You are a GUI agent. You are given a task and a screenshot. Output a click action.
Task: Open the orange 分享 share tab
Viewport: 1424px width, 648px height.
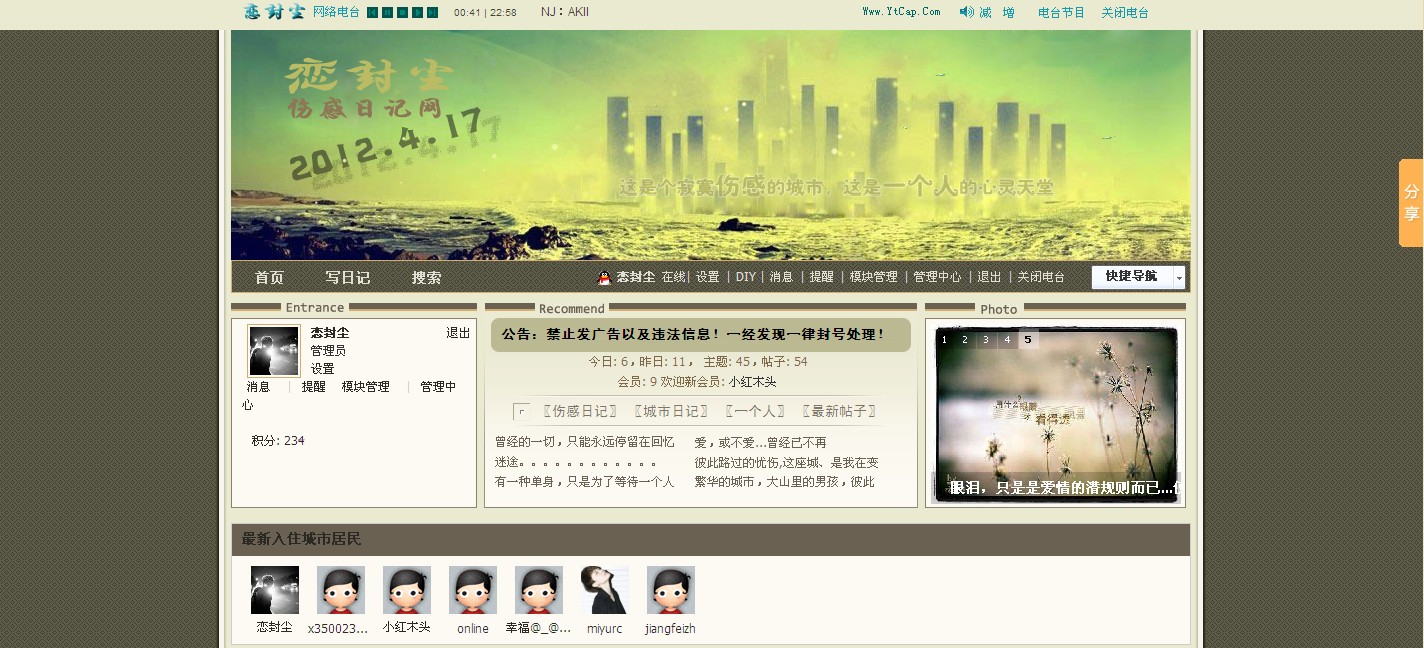(1411, 203)
